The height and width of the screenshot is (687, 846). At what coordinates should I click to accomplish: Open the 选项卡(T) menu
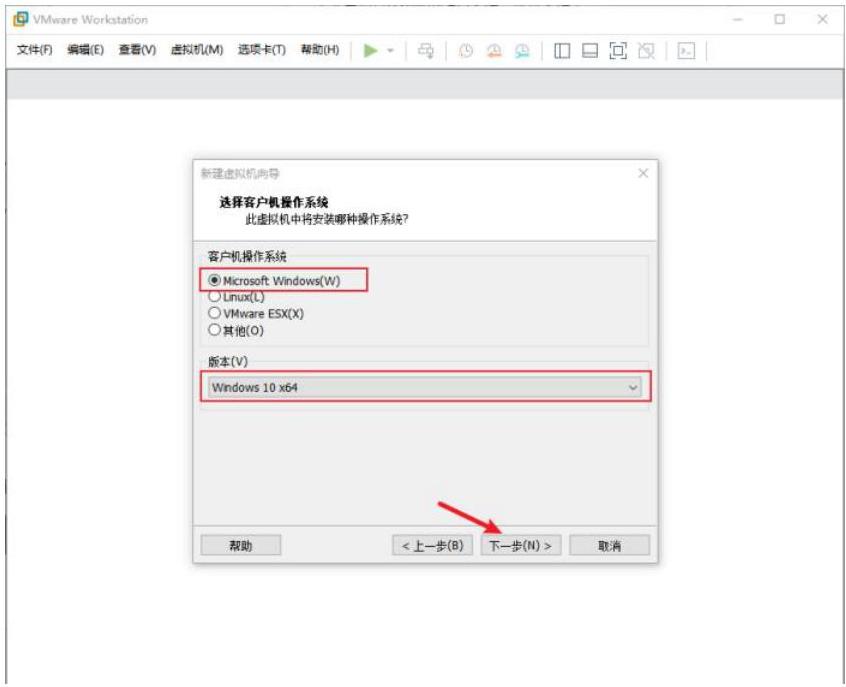coord(262,50)
